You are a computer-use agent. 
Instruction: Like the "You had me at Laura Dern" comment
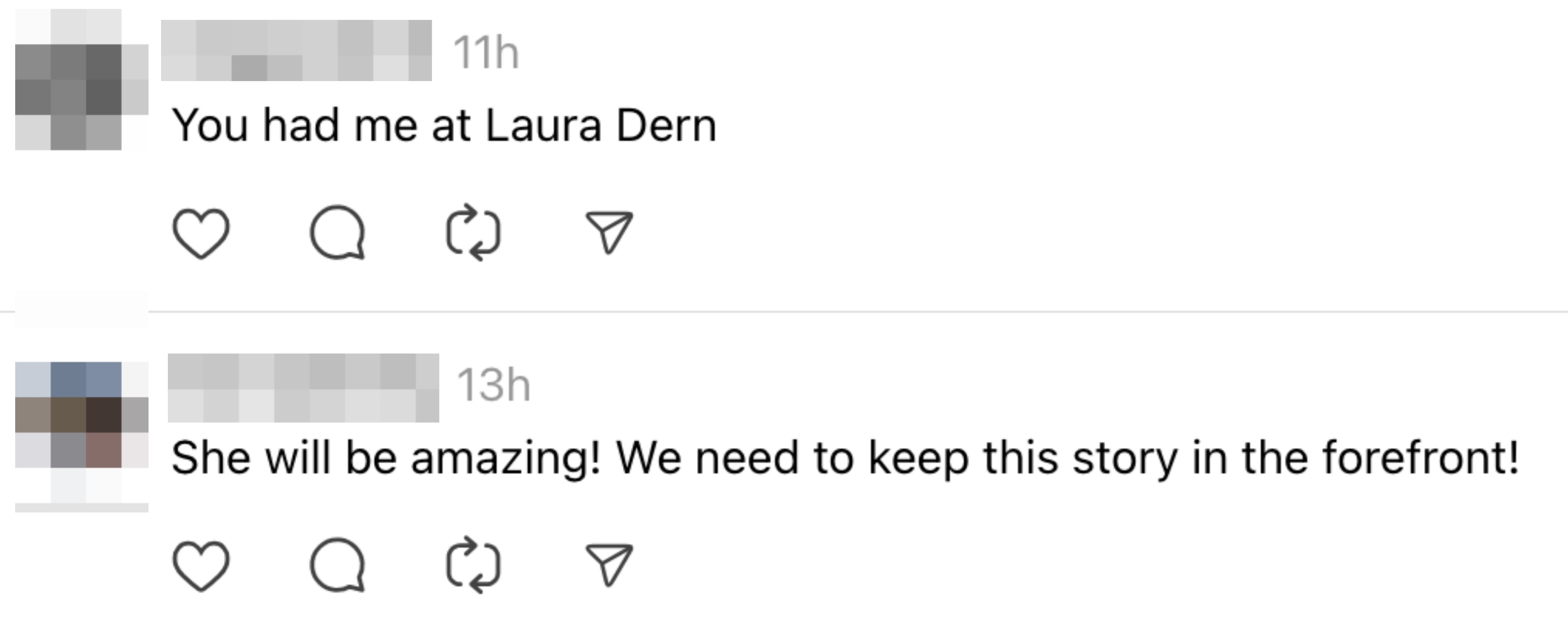(201, 234)
